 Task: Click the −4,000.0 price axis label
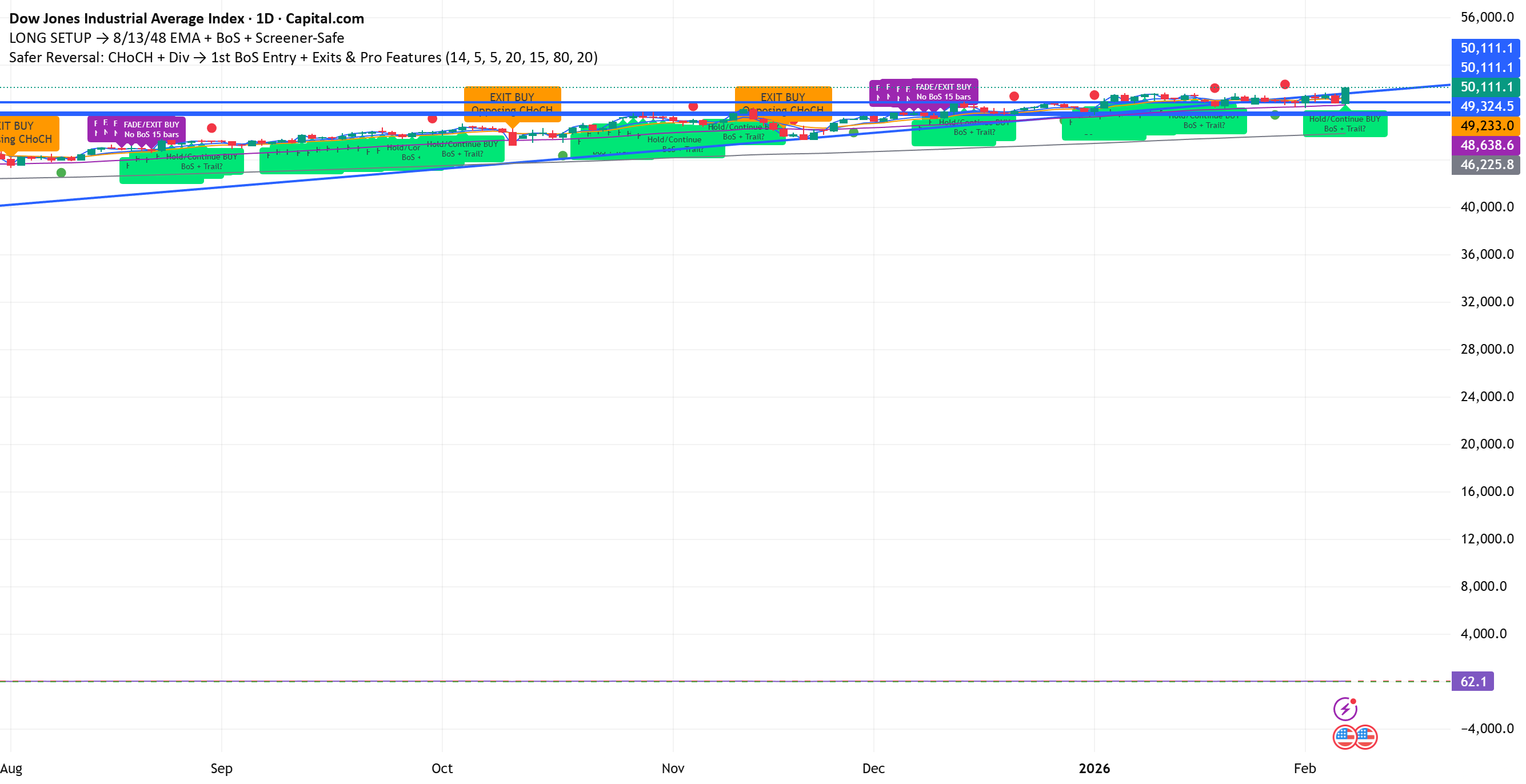[1487, 729]
